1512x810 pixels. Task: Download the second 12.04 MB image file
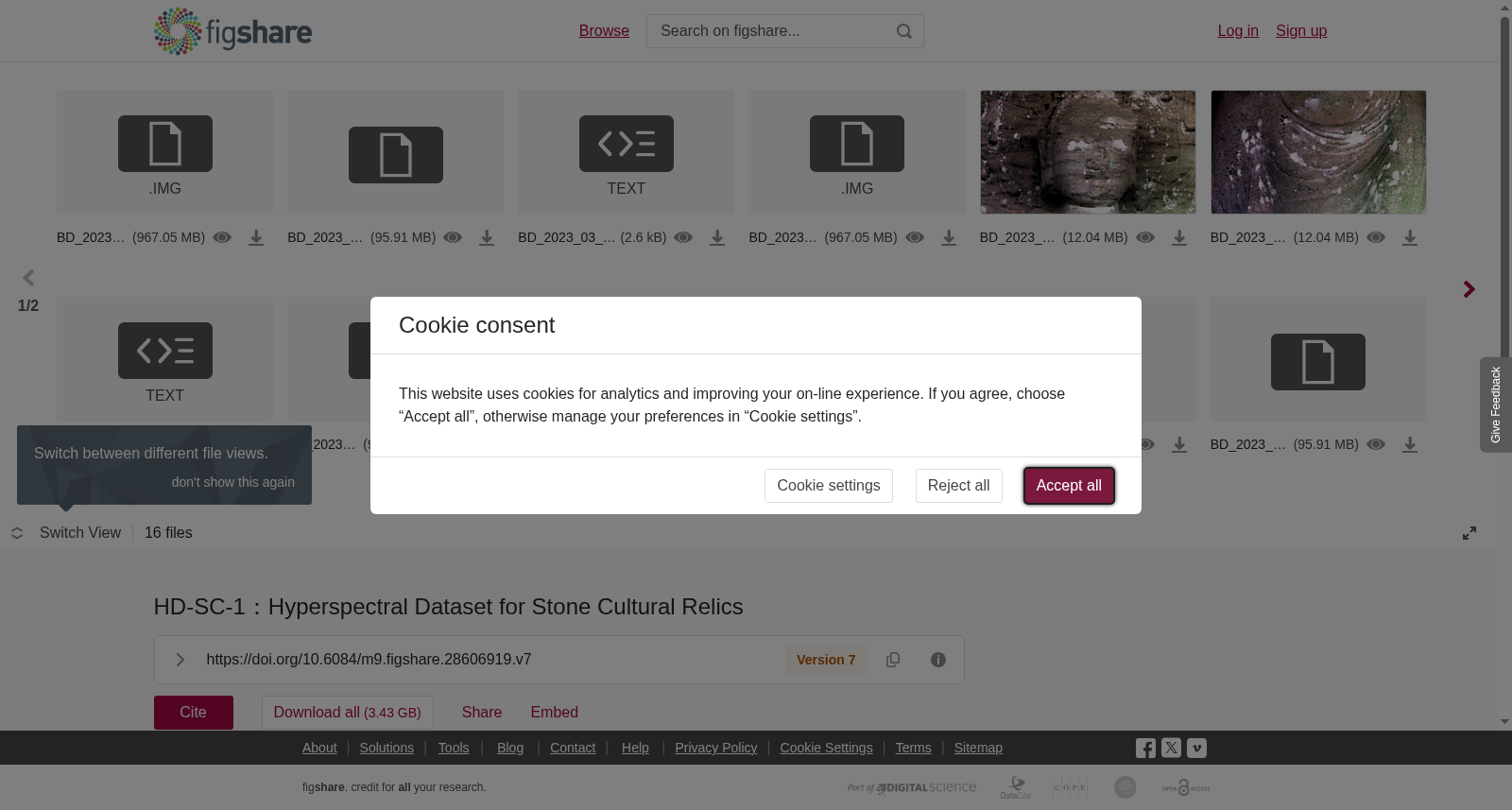(1410, 238)
